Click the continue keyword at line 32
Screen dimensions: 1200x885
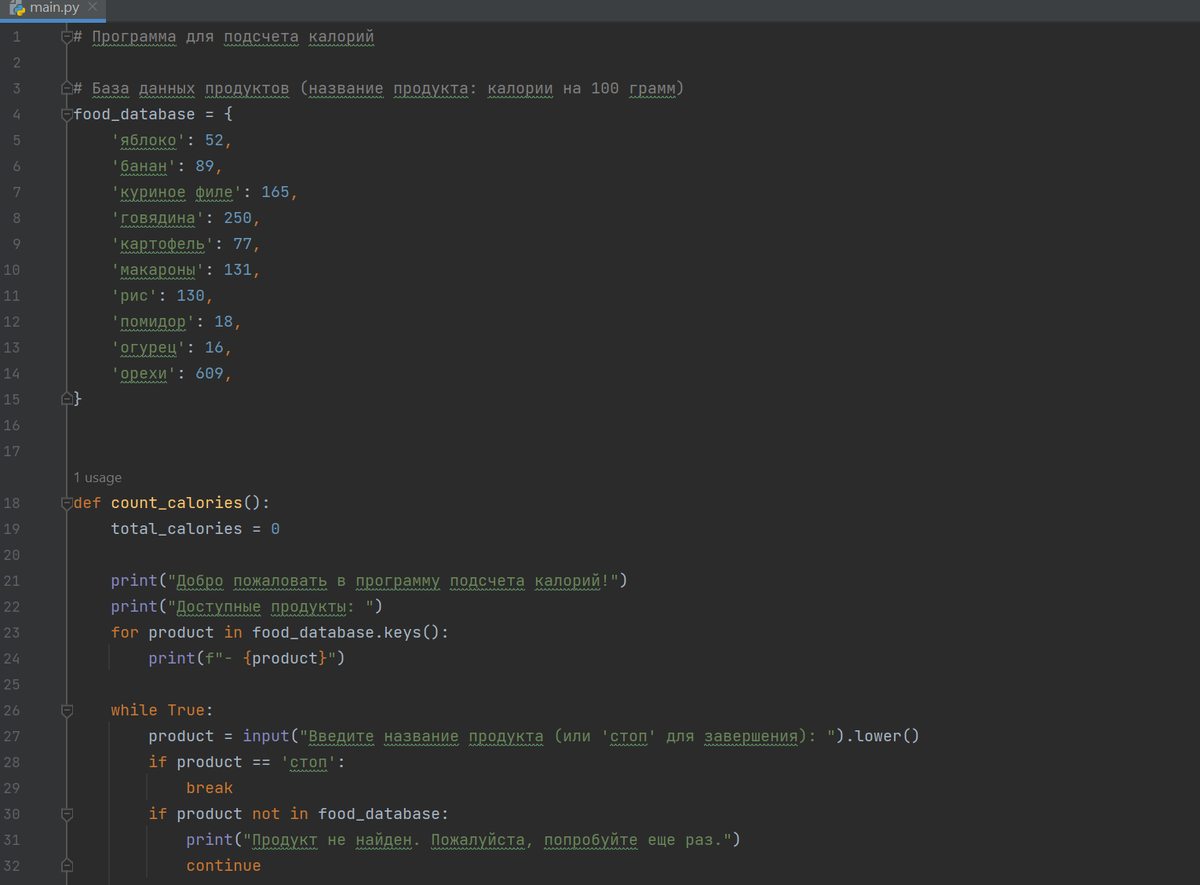(224, 866)
